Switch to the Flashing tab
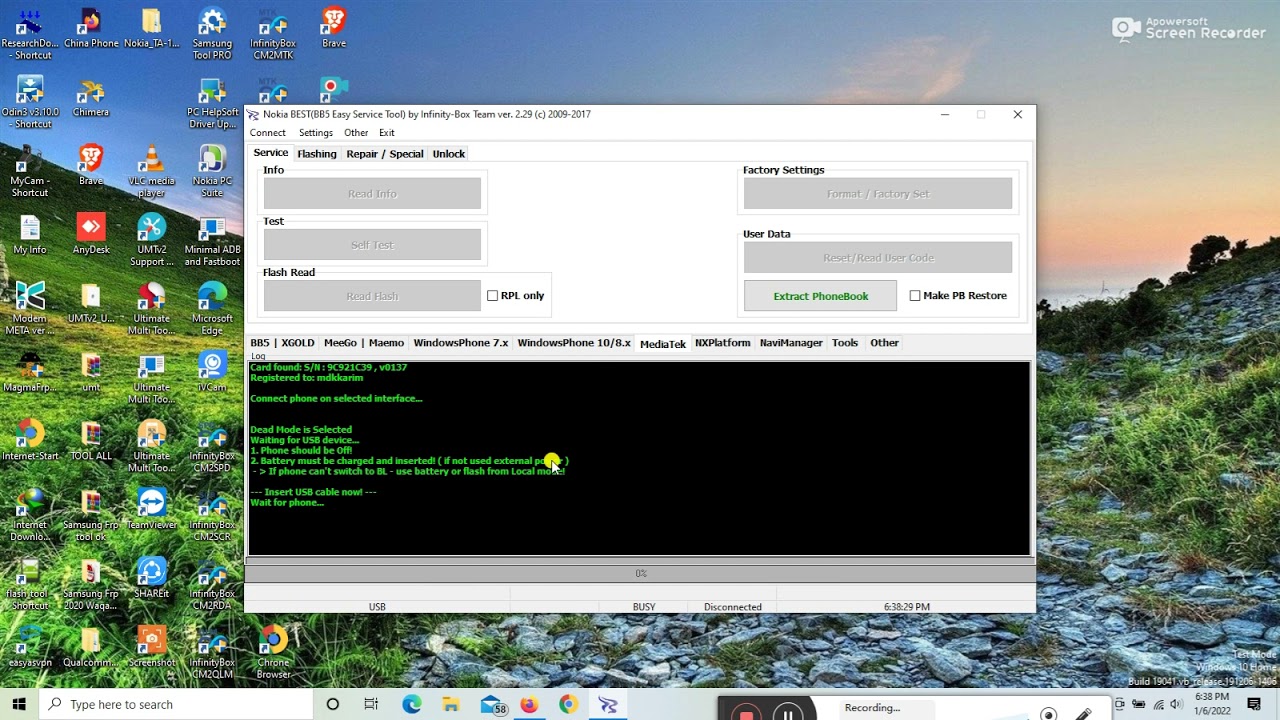 (317, 154)
